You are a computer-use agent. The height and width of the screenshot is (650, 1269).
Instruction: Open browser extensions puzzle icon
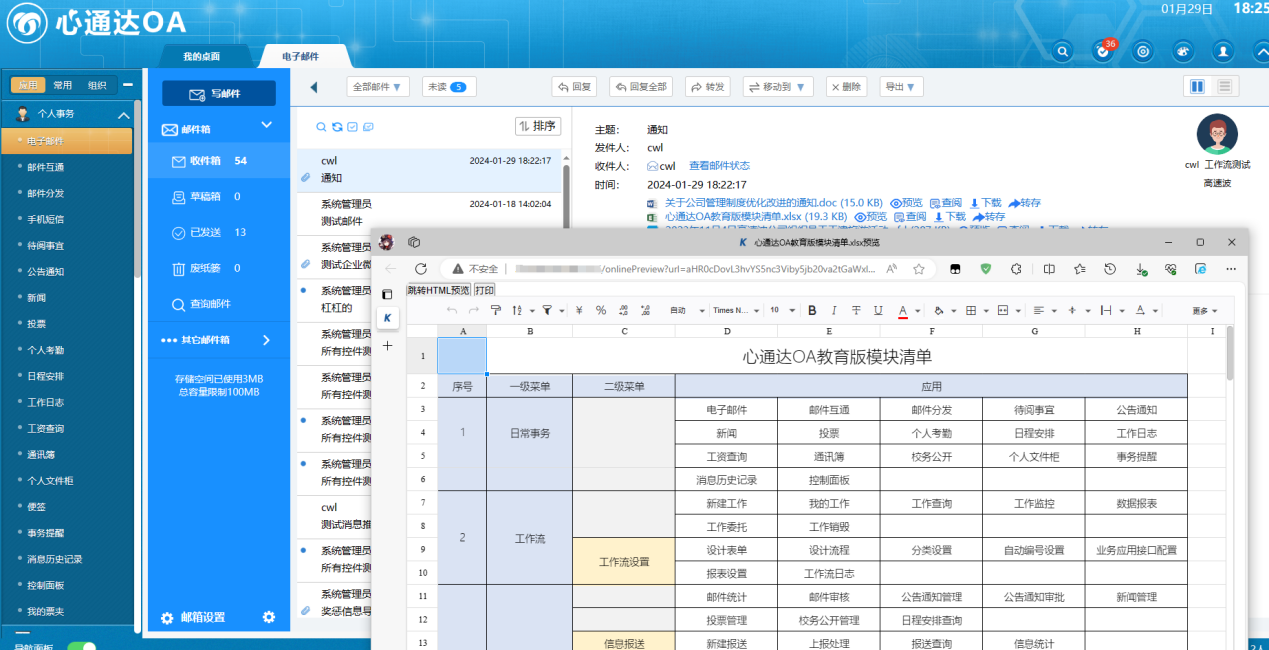click(x=1016, y=269)
